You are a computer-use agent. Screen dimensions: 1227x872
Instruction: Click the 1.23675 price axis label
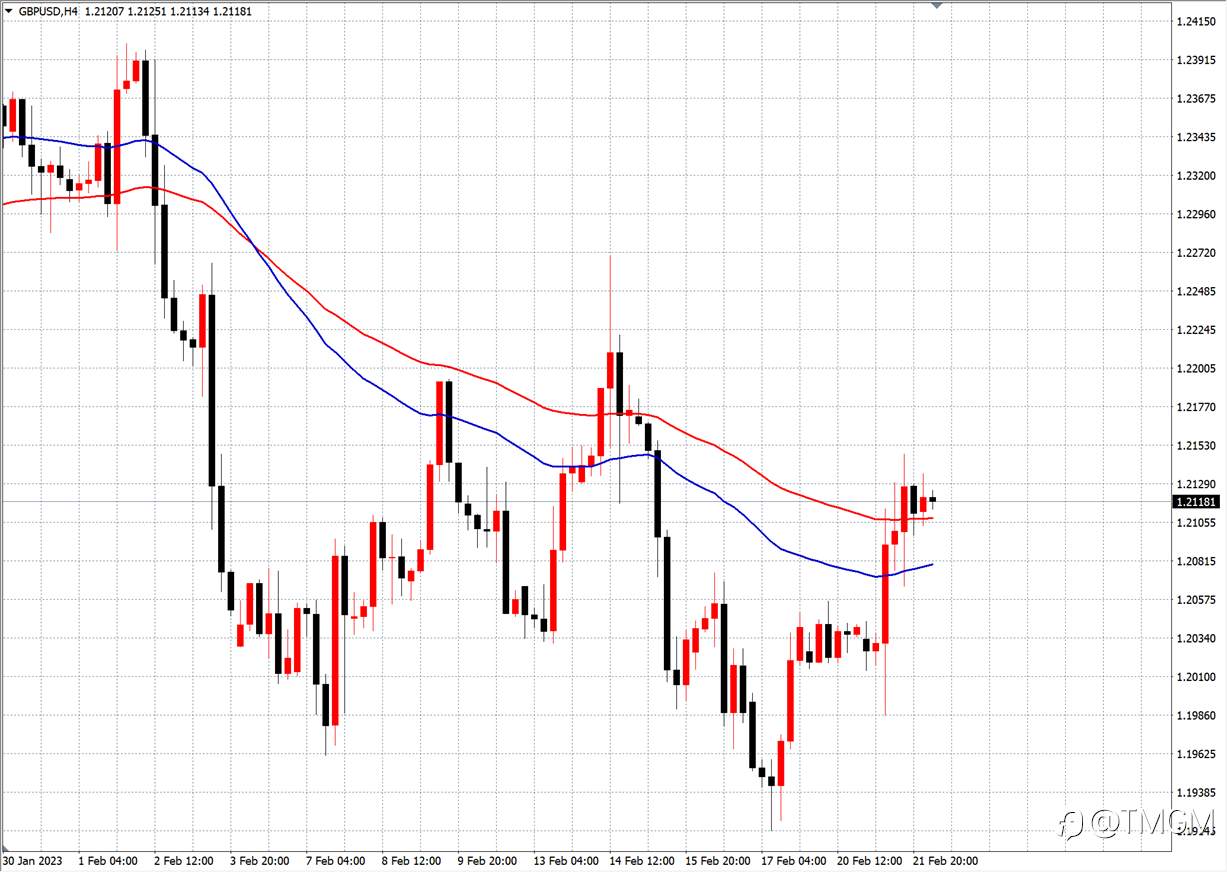1196,98
